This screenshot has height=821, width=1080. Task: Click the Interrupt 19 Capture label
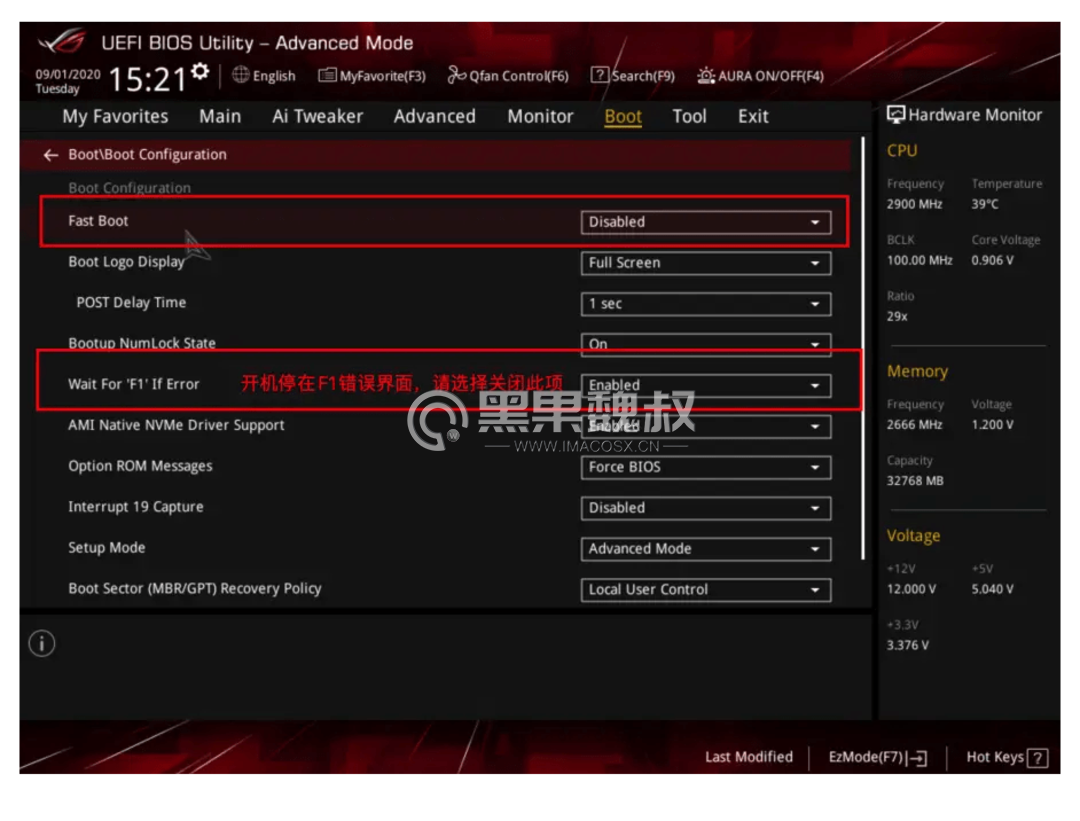coord(136,507)
